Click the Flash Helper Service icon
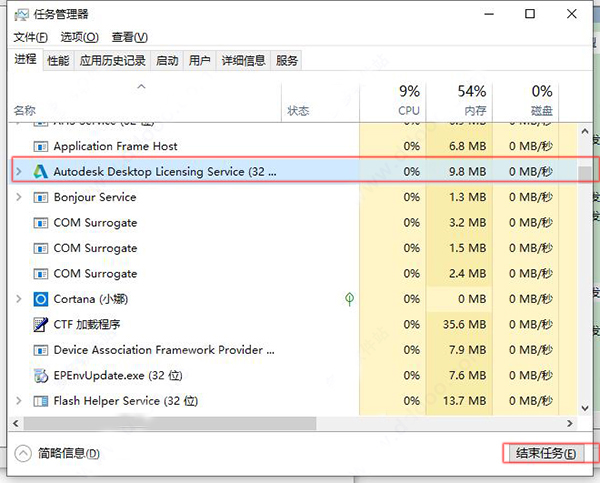600x483 pixels. click(41, 401)
